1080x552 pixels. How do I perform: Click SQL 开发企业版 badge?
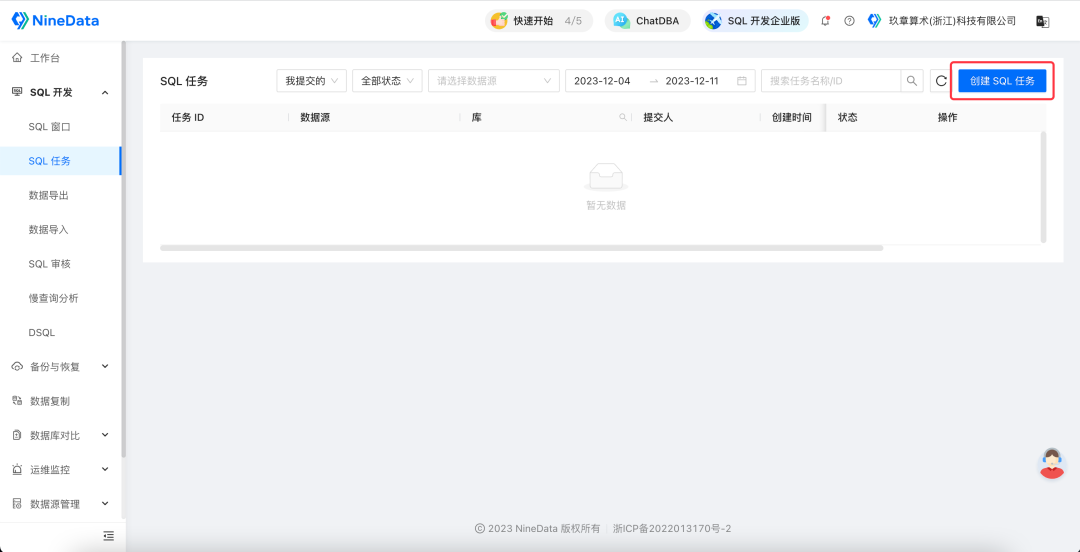pos(755,21)
